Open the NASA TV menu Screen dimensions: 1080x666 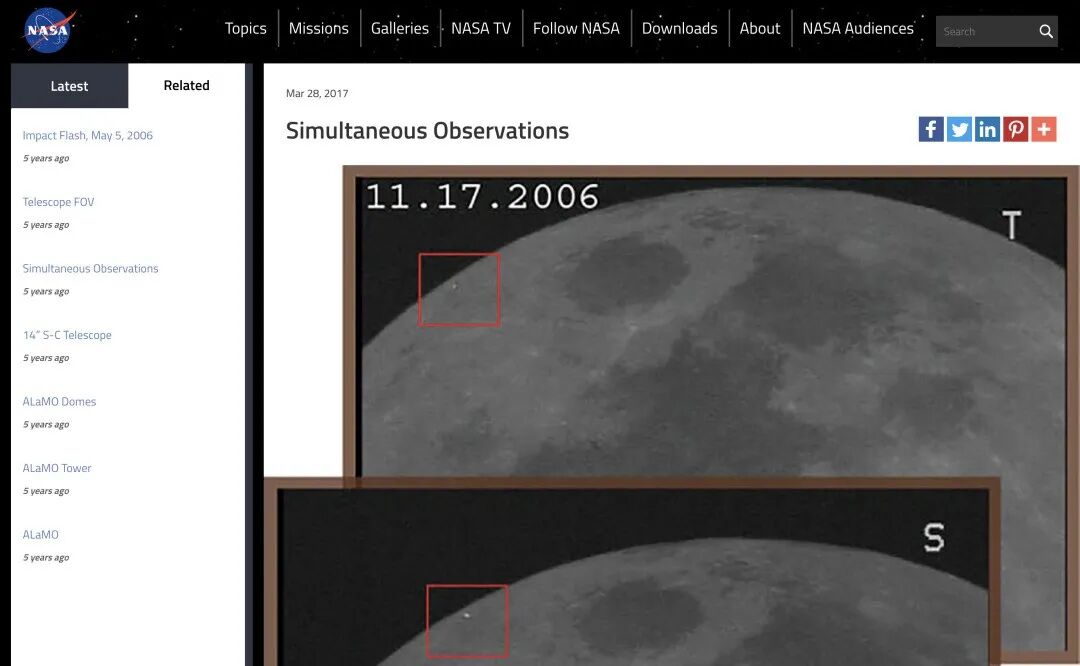pos(481,28)
